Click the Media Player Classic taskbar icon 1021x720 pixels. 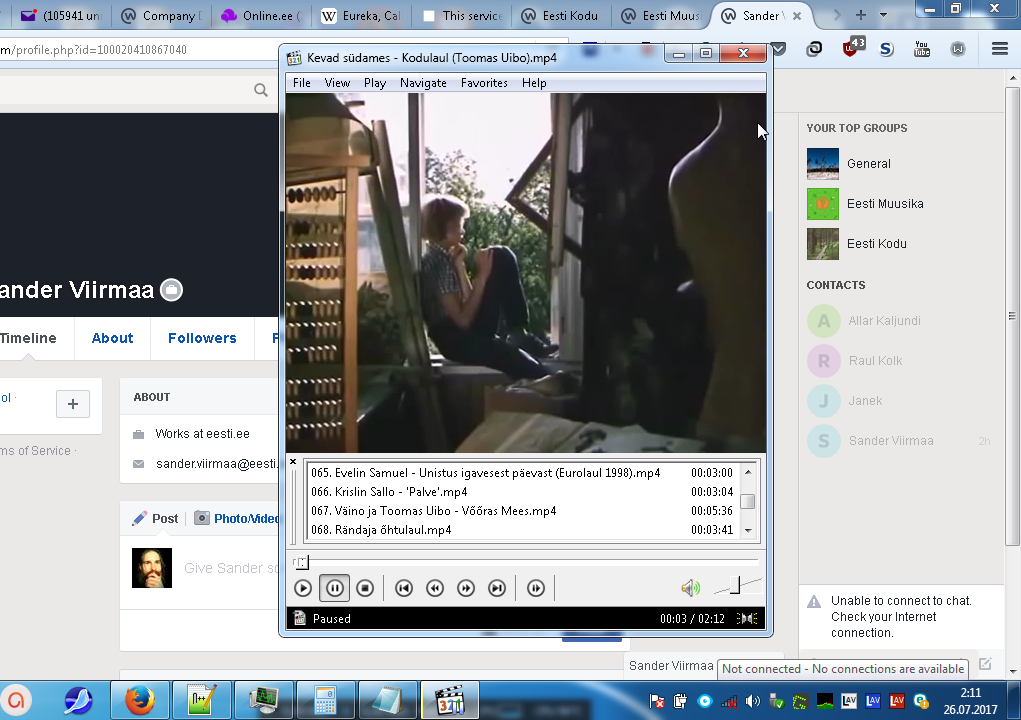pyautogui.click(x=449, y=700)
